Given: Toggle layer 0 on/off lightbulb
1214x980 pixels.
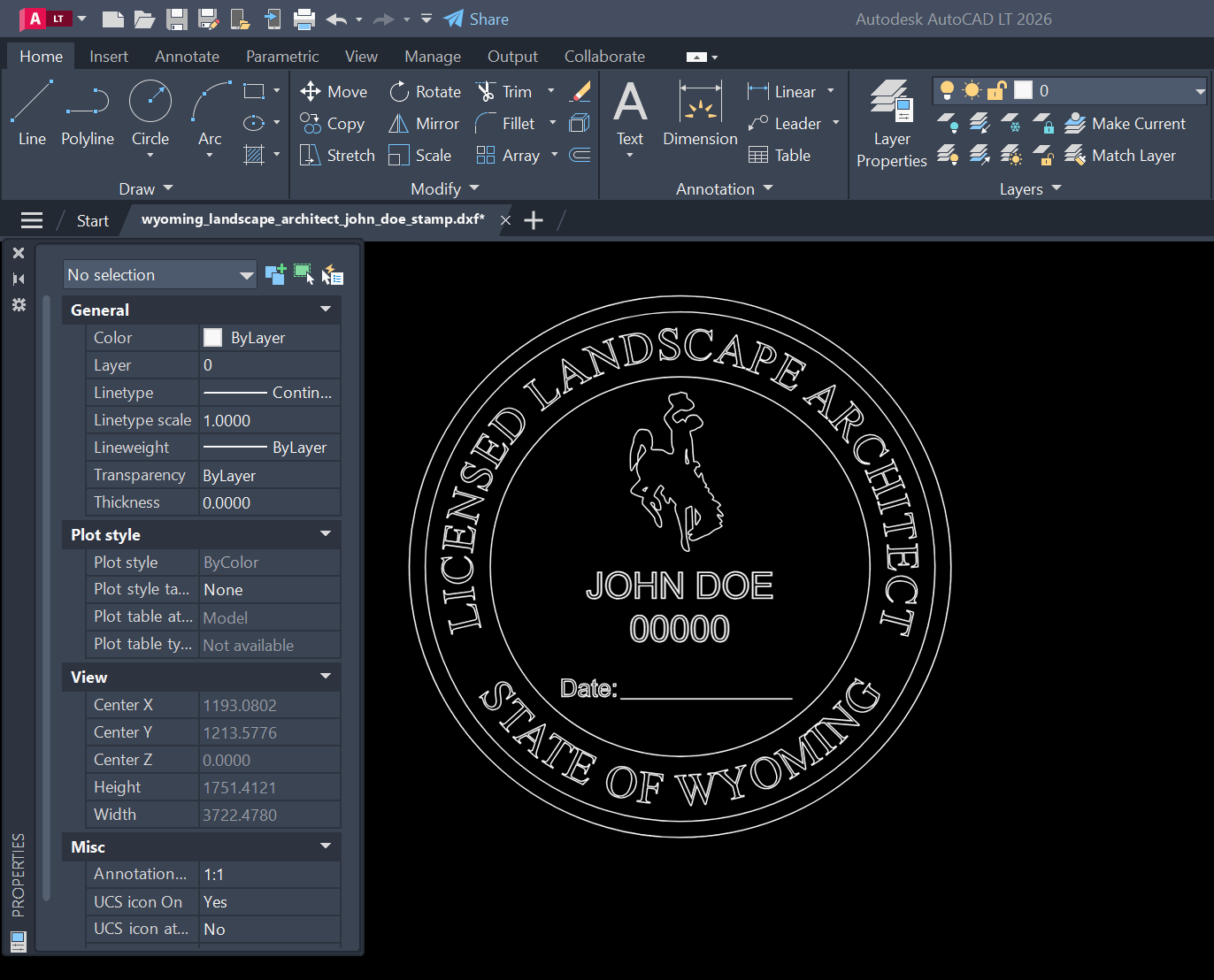Looking at the screenshot, I should 947,90.
